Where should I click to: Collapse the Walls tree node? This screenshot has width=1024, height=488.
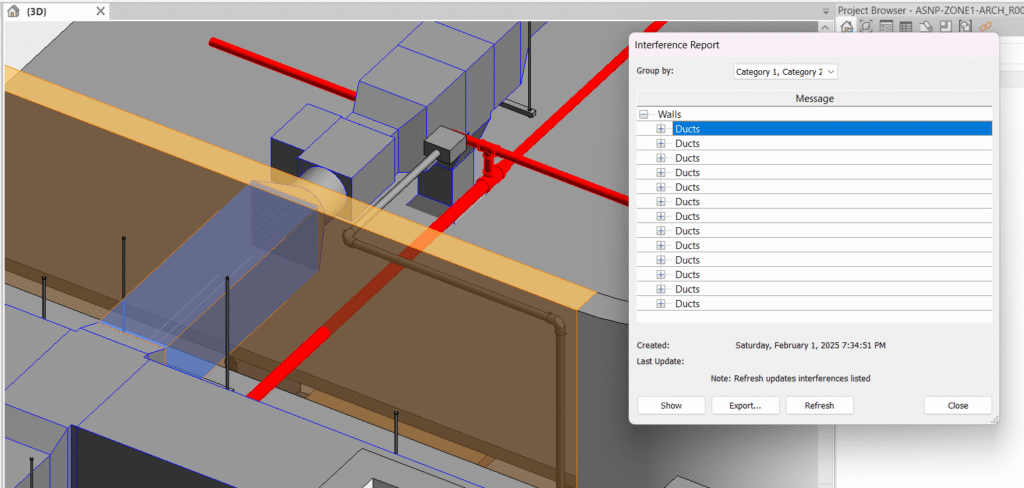tap(644, 115)
